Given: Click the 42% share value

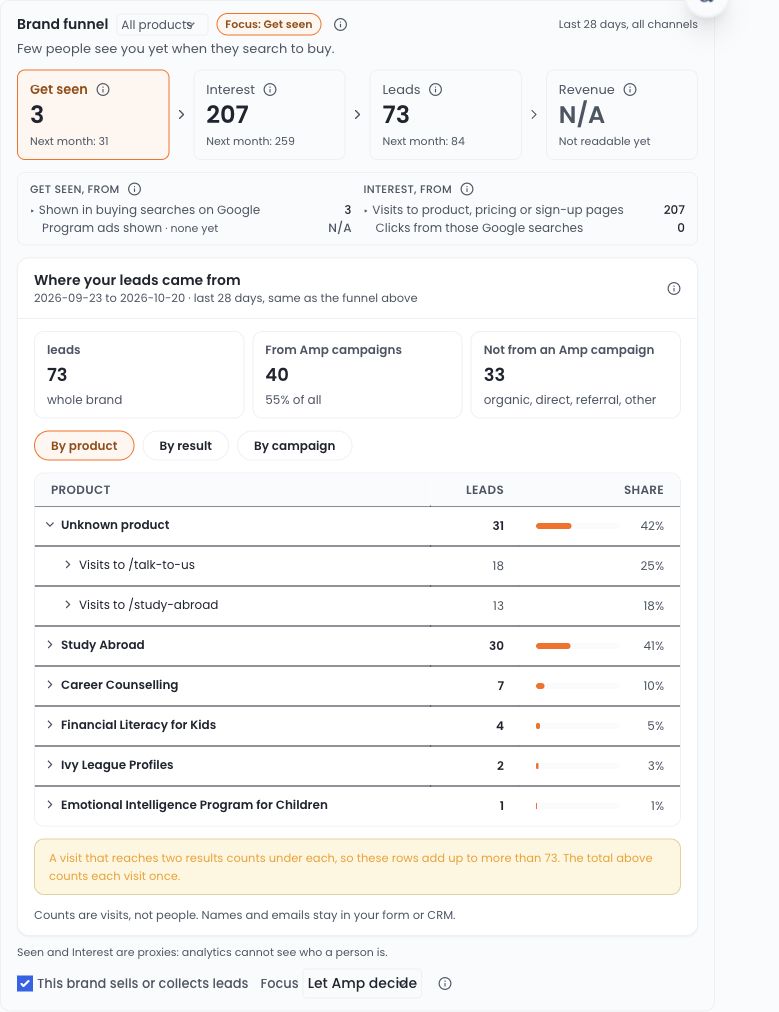Looking at the screenshot, I should (x=652, y=526).
